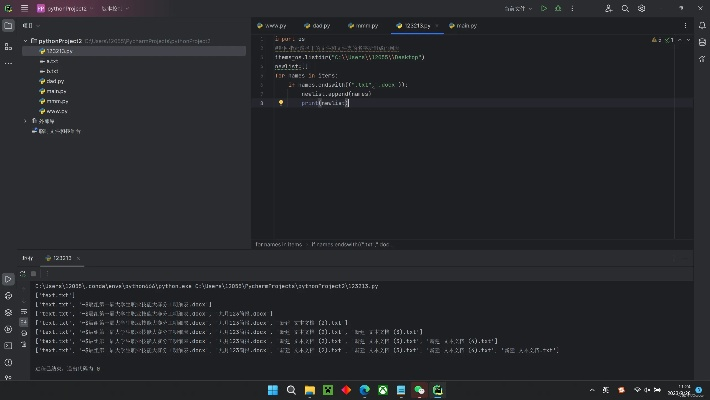Open the Project tool window from the left sidebar
This screenshot has height=400, width=710.
pyautogui.click(x=8, y=26)
